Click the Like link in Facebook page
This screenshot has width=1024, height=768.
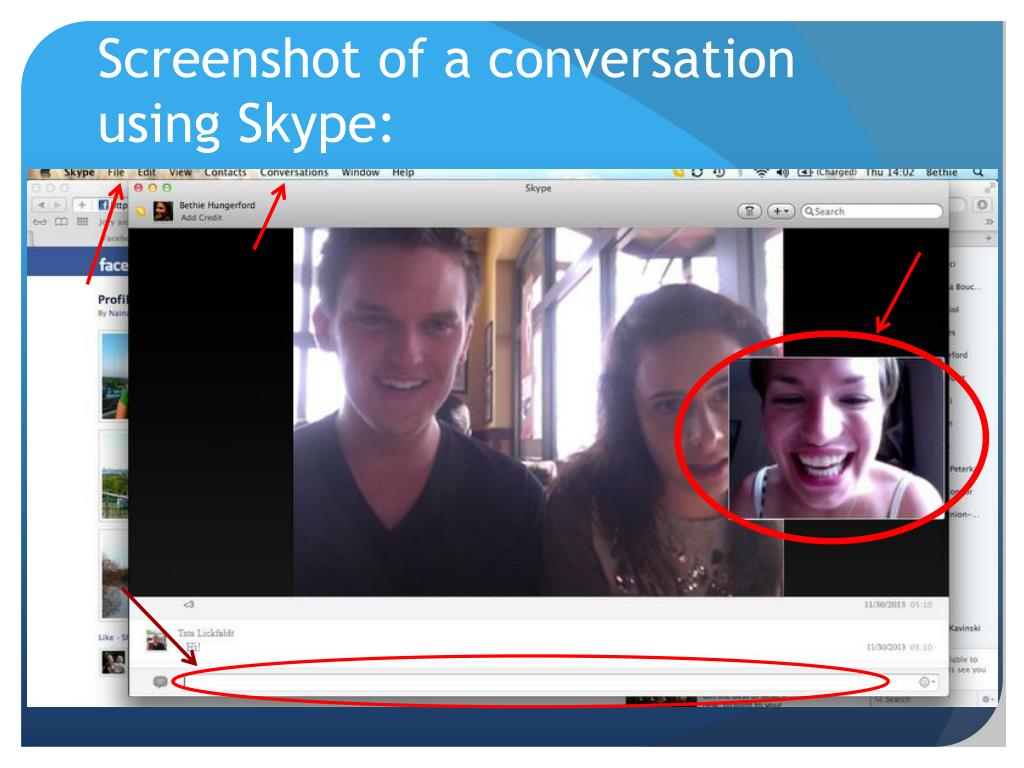tap(106, 637)
